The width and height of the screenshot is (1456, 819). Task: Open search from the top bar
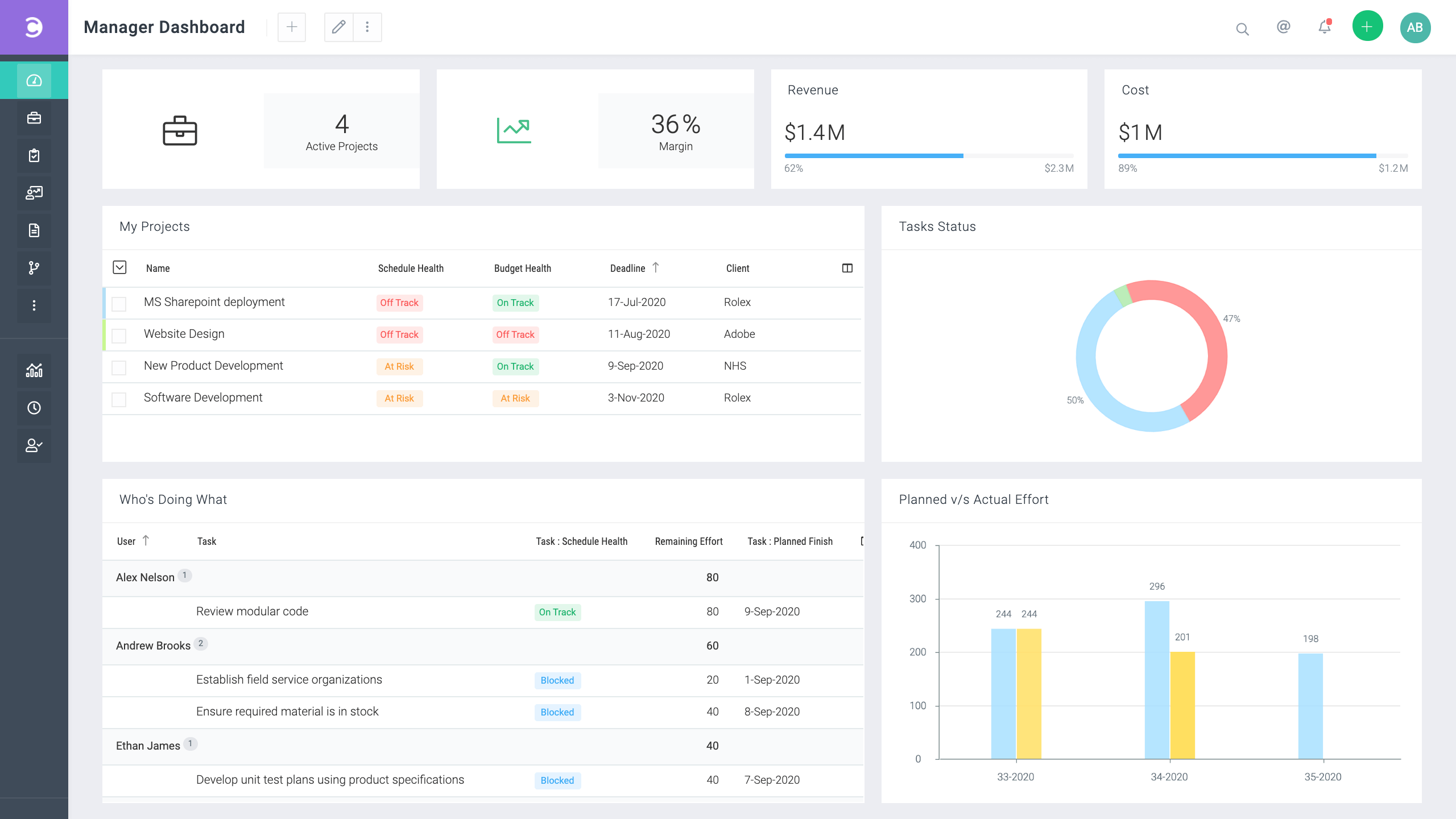1243,28
